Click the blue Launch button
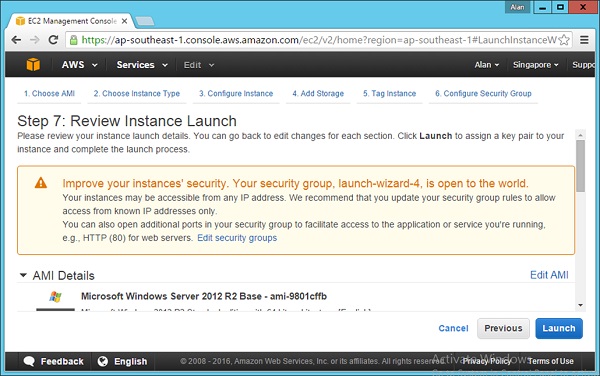 [x=559, y=328]
